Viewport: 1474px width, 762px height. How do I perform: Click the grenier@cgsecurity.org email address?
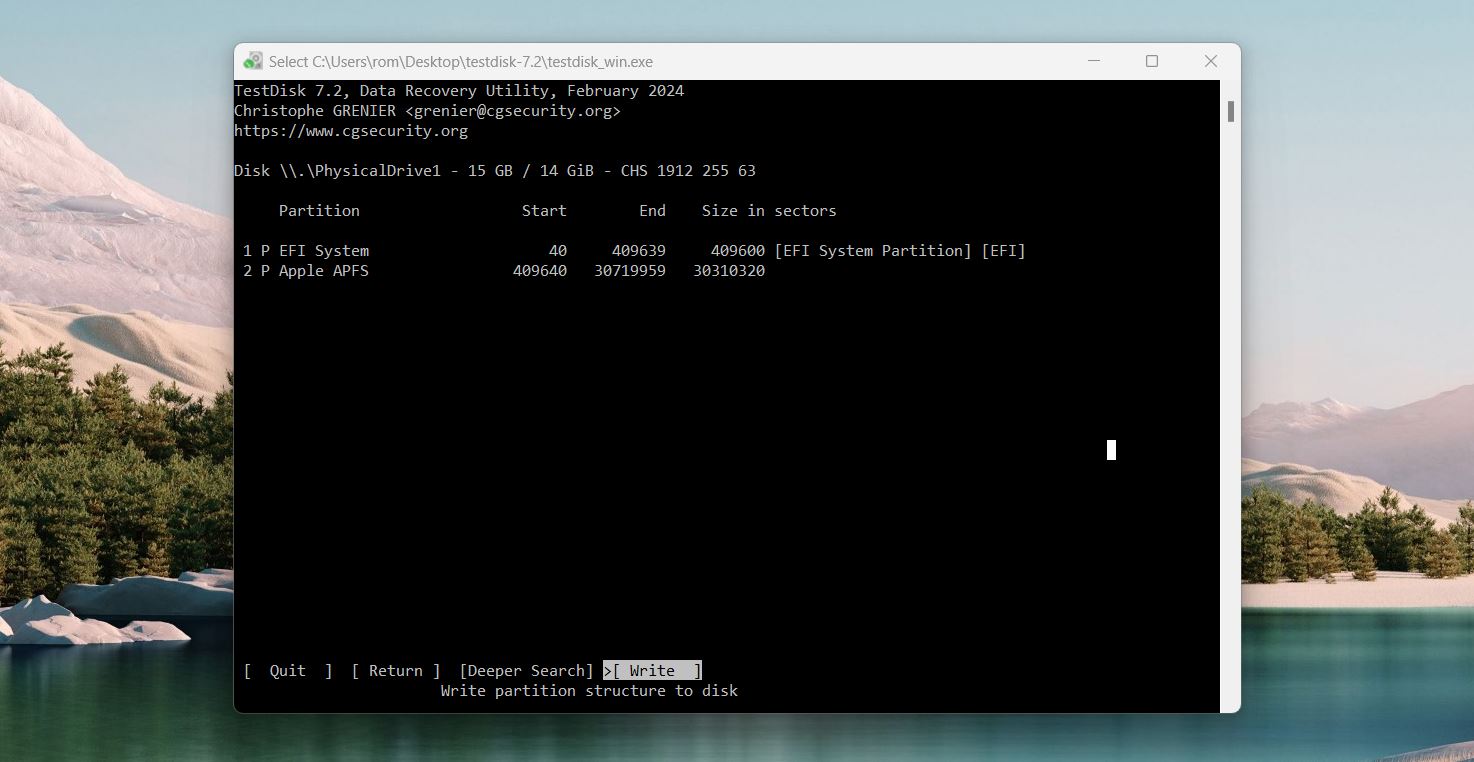click(x=513, y=111)
